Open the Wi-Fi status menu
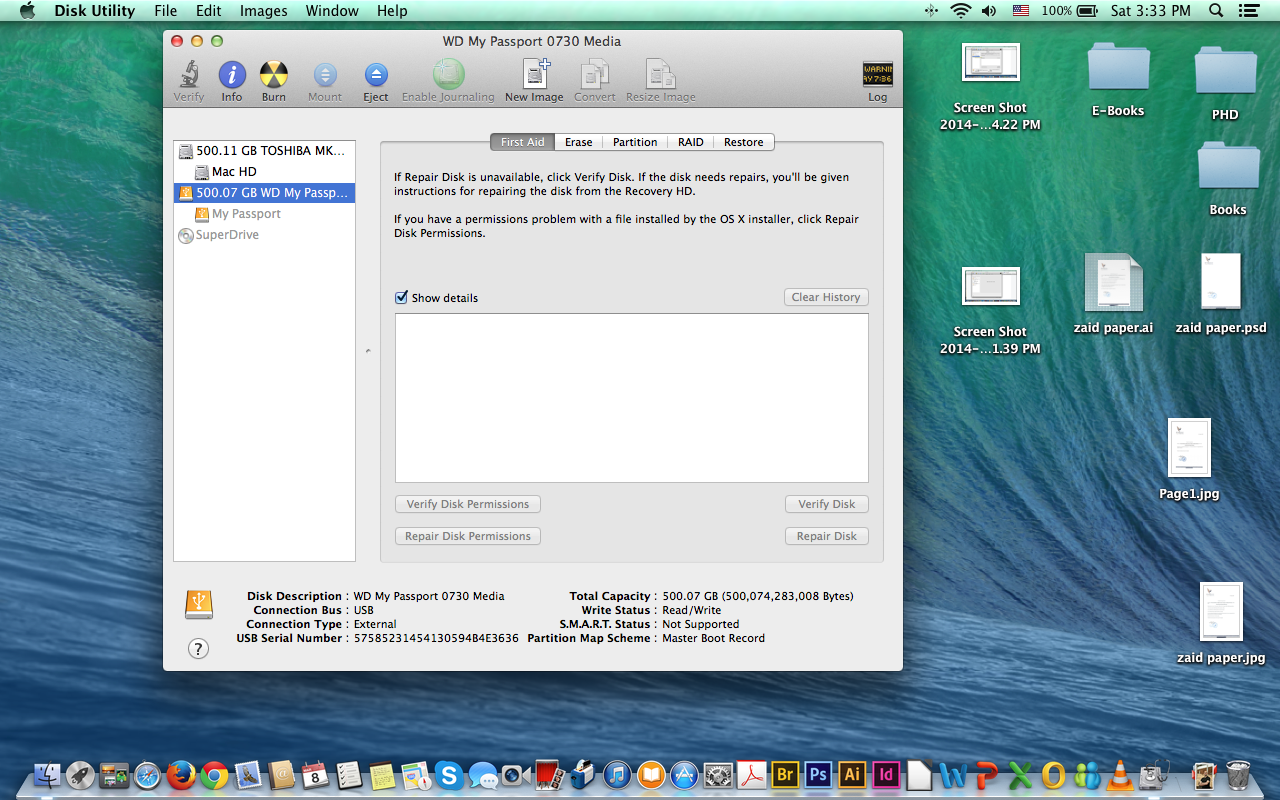This screenshot has width=1280, height=800. [x=960, y=11]
